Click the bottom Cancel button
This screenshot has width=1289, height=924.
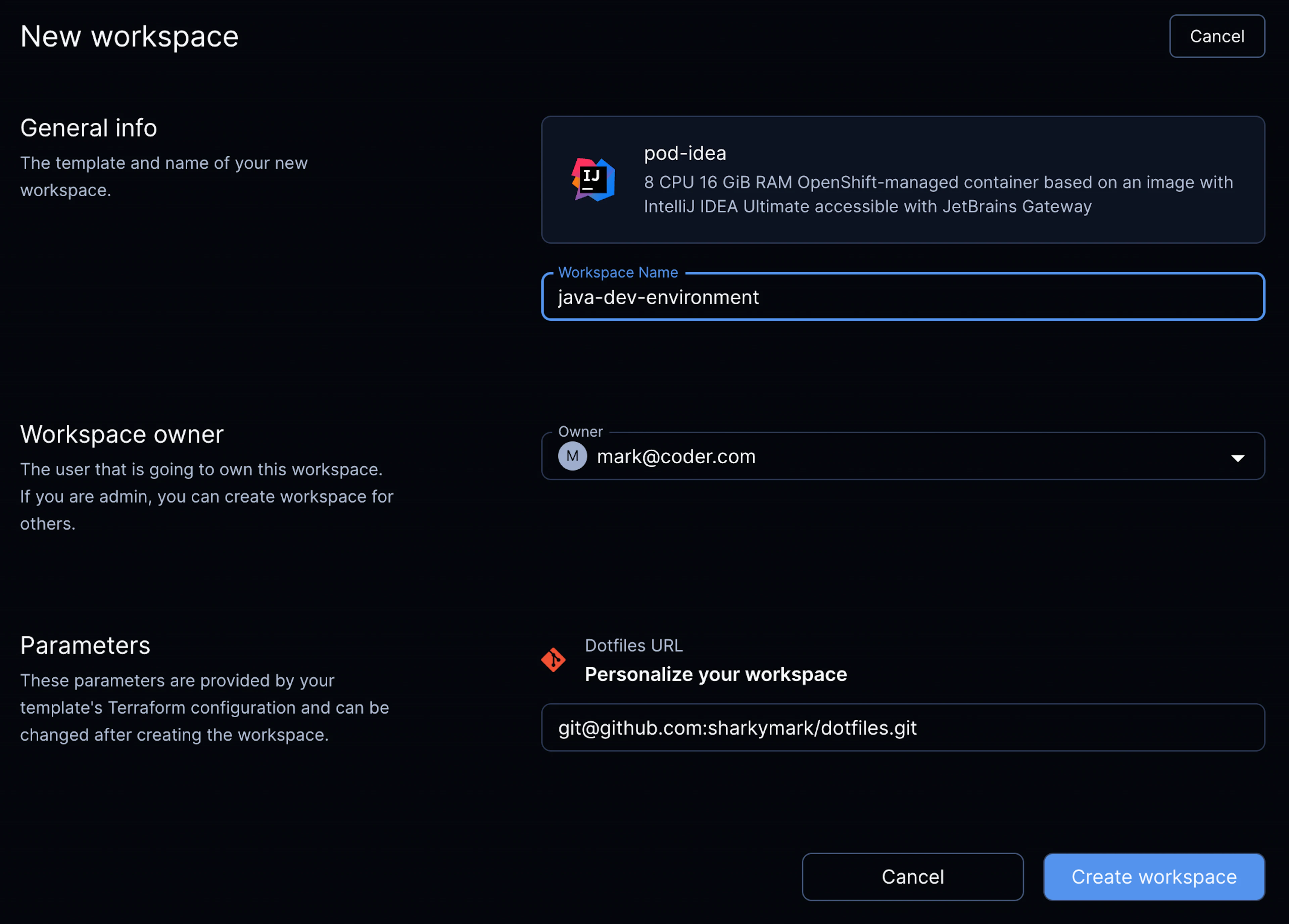[x=913, y=877]
